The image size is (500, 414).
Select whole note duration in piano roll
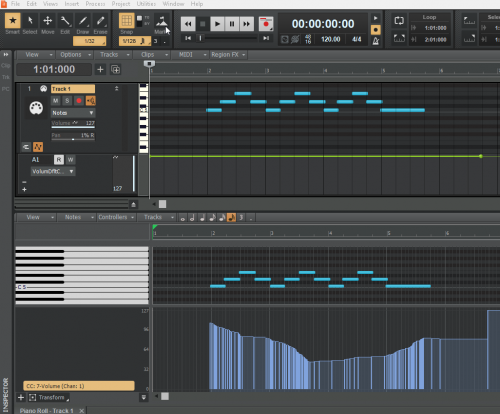(x=182, y=218)
